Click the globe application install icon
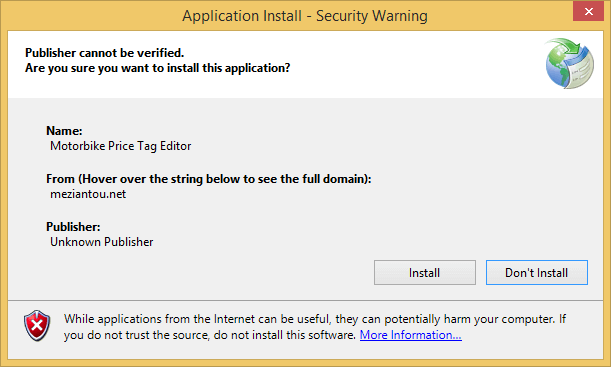Viewport: 611px width, 367px height. point(570,63)
